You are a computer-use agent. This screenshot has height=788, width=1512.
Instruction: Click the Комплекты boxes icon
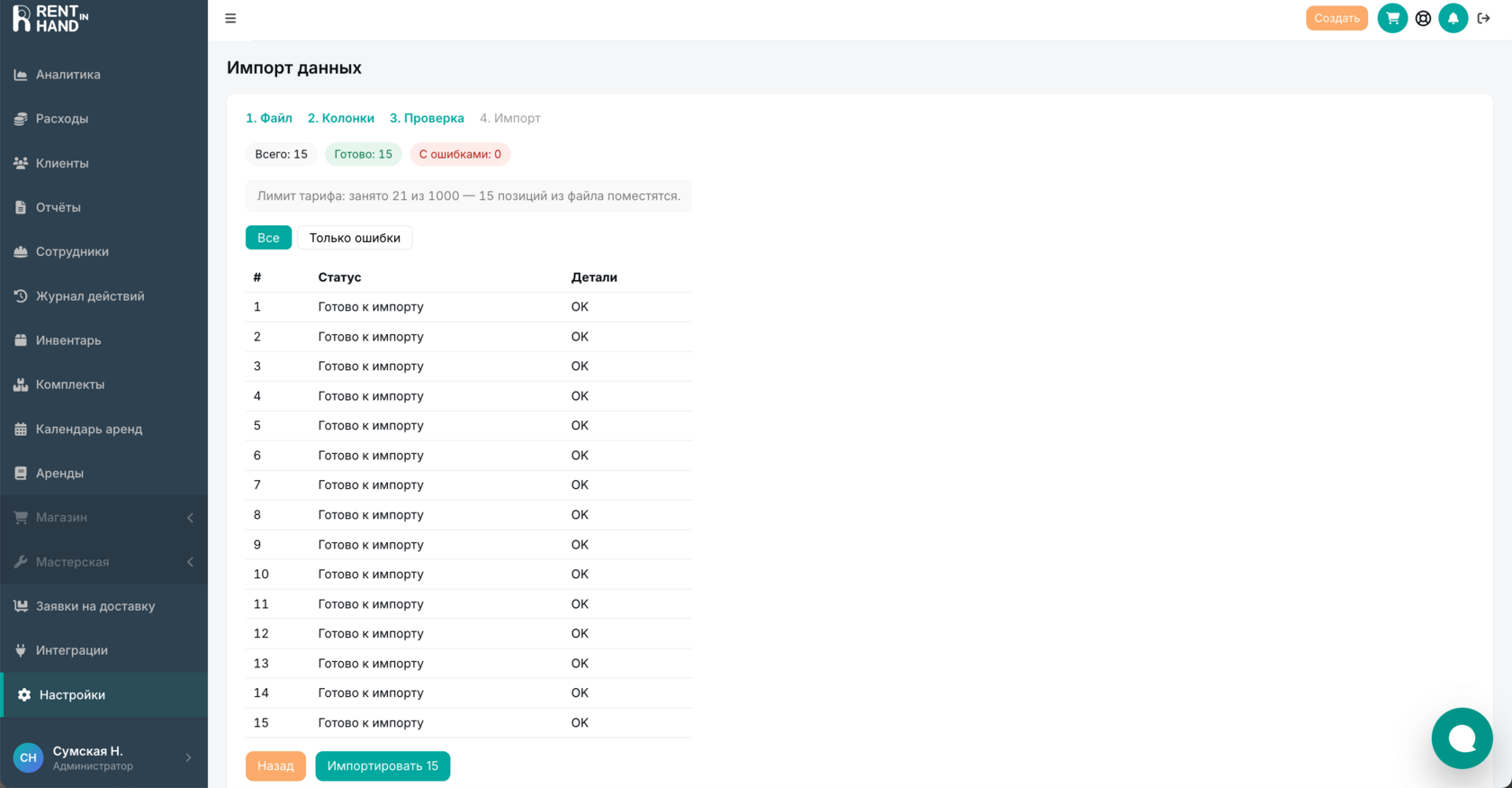(21, 385)
